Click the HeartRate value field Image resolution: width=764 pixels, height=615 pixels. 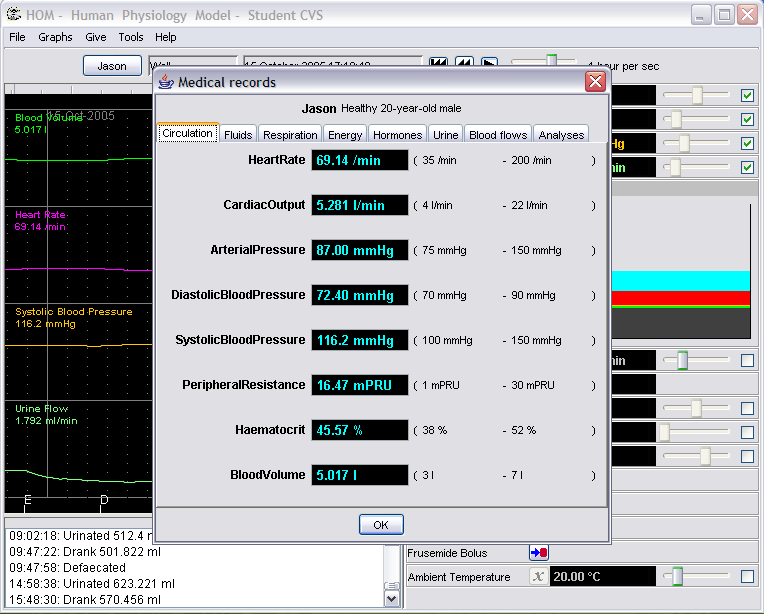click(x=359, y=160)
